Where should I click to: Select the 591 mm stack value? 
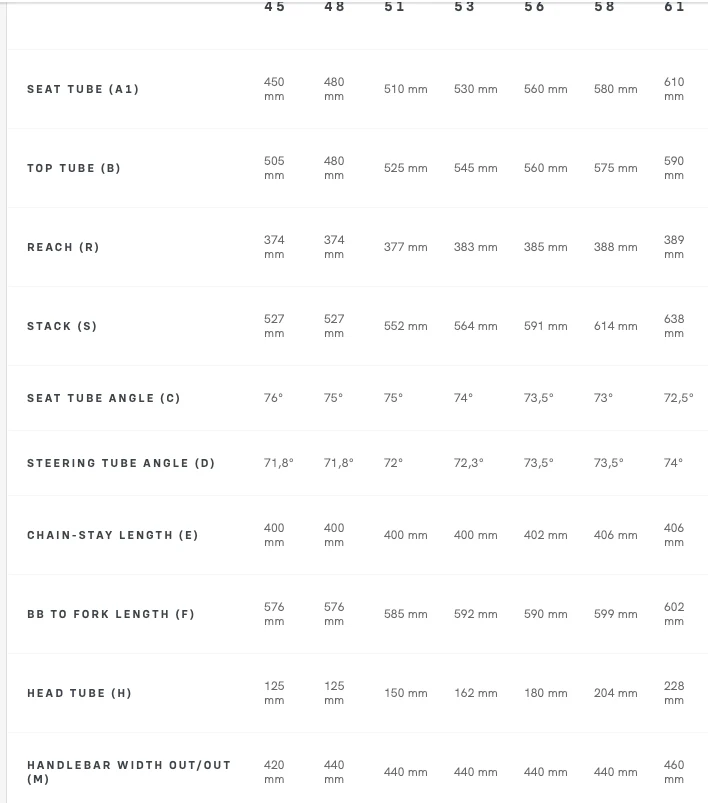pos(546,326)
